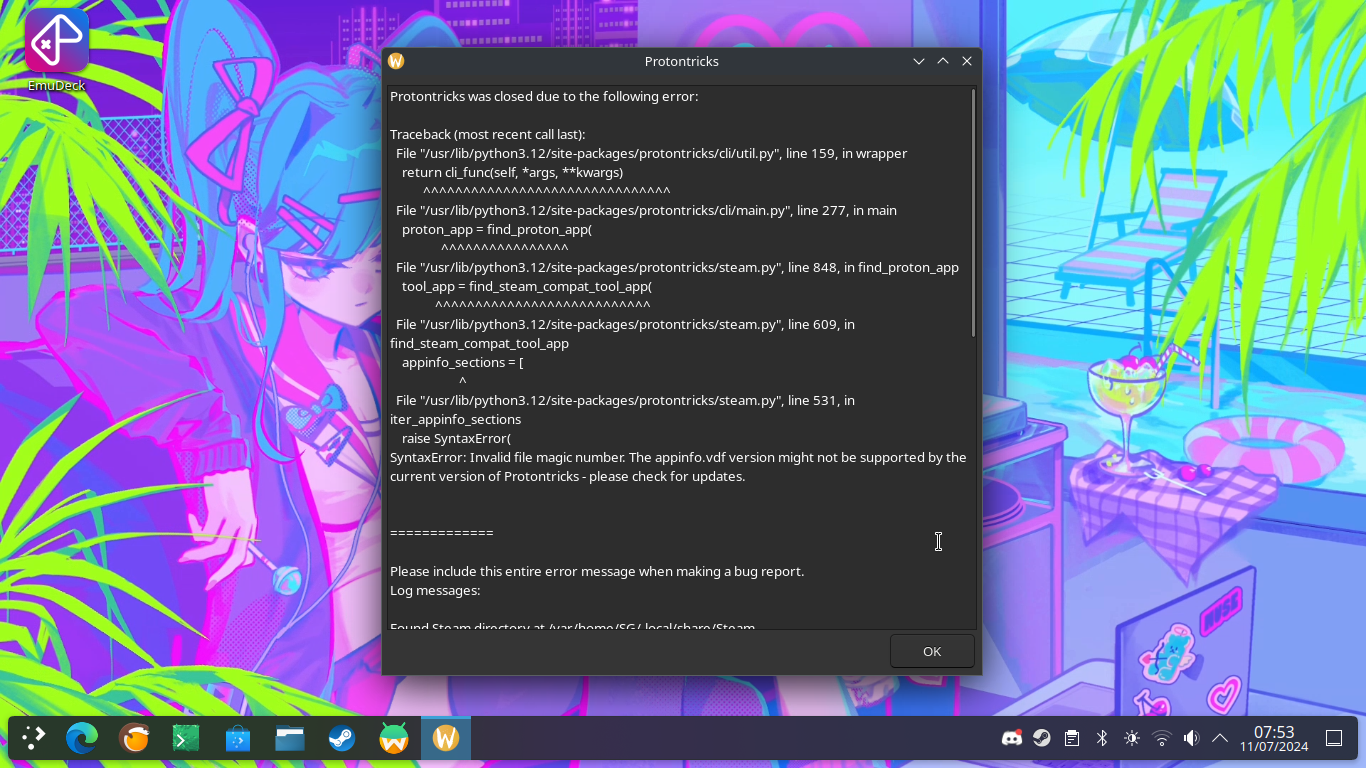Click the 'SyntaxError: Invalid file magic number' line
Screen dimensions: 1366x768
(x=678, y=467)
